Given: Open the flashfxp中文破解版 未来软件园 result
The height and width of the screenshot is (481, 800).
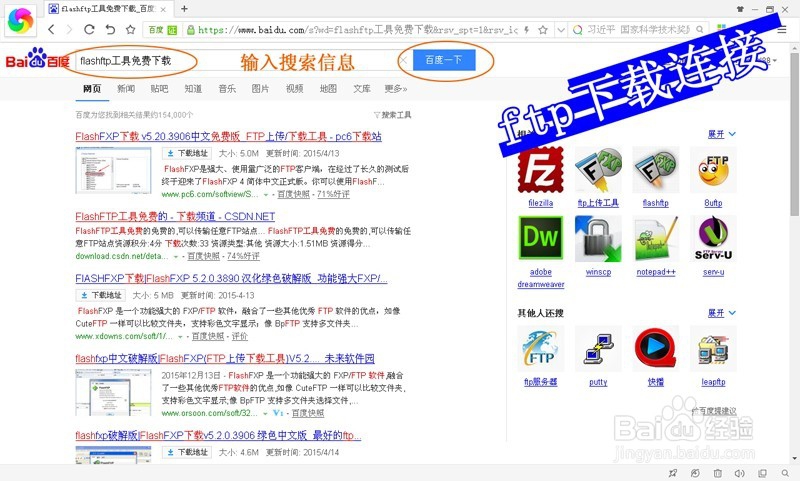Looking at the screenshot, I should 225,359.
